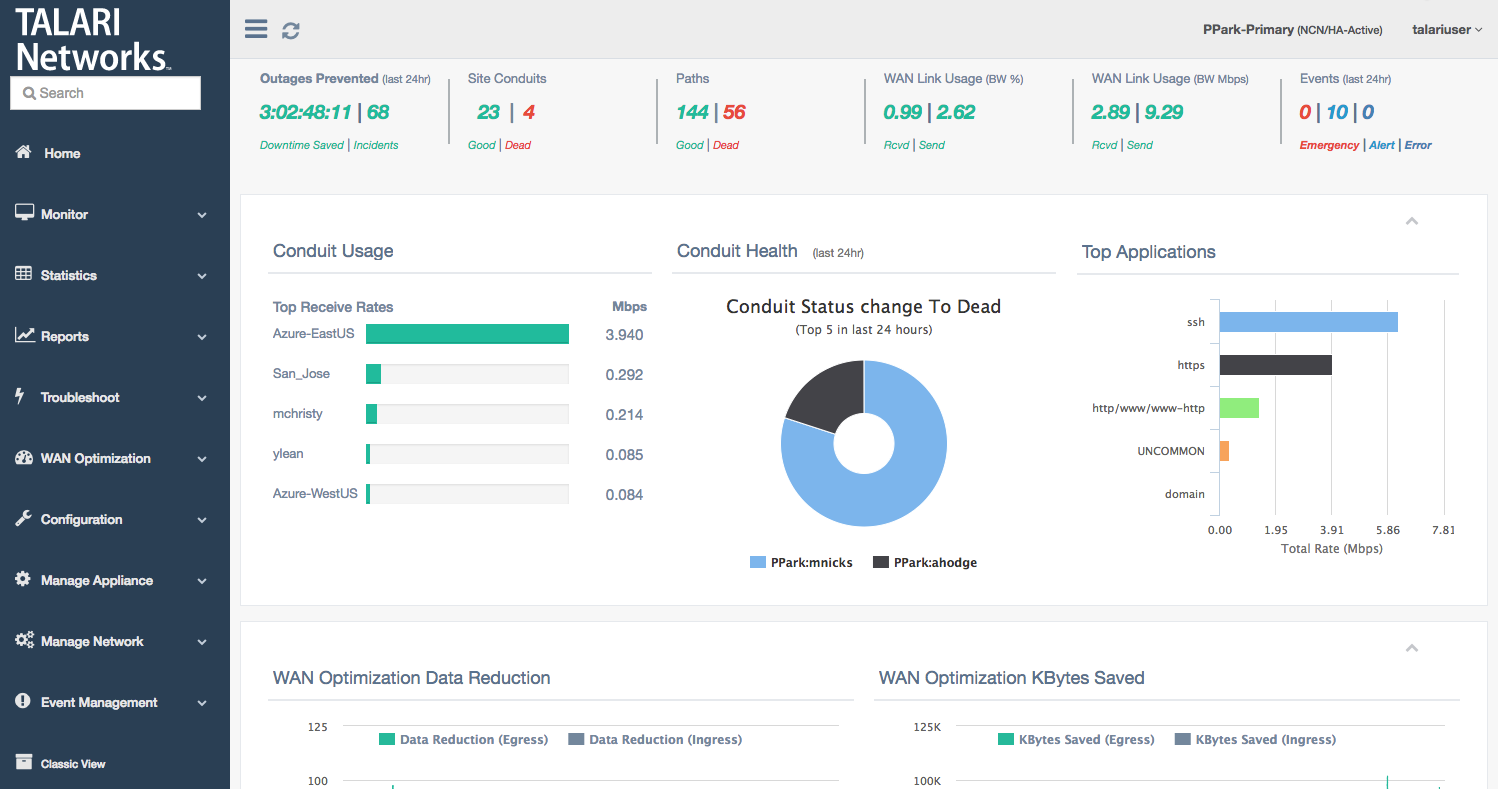Collapse the WAN Optimization charts panel
The width and height of the screenshot is (1498, 789).
[x=1412, y=648]
